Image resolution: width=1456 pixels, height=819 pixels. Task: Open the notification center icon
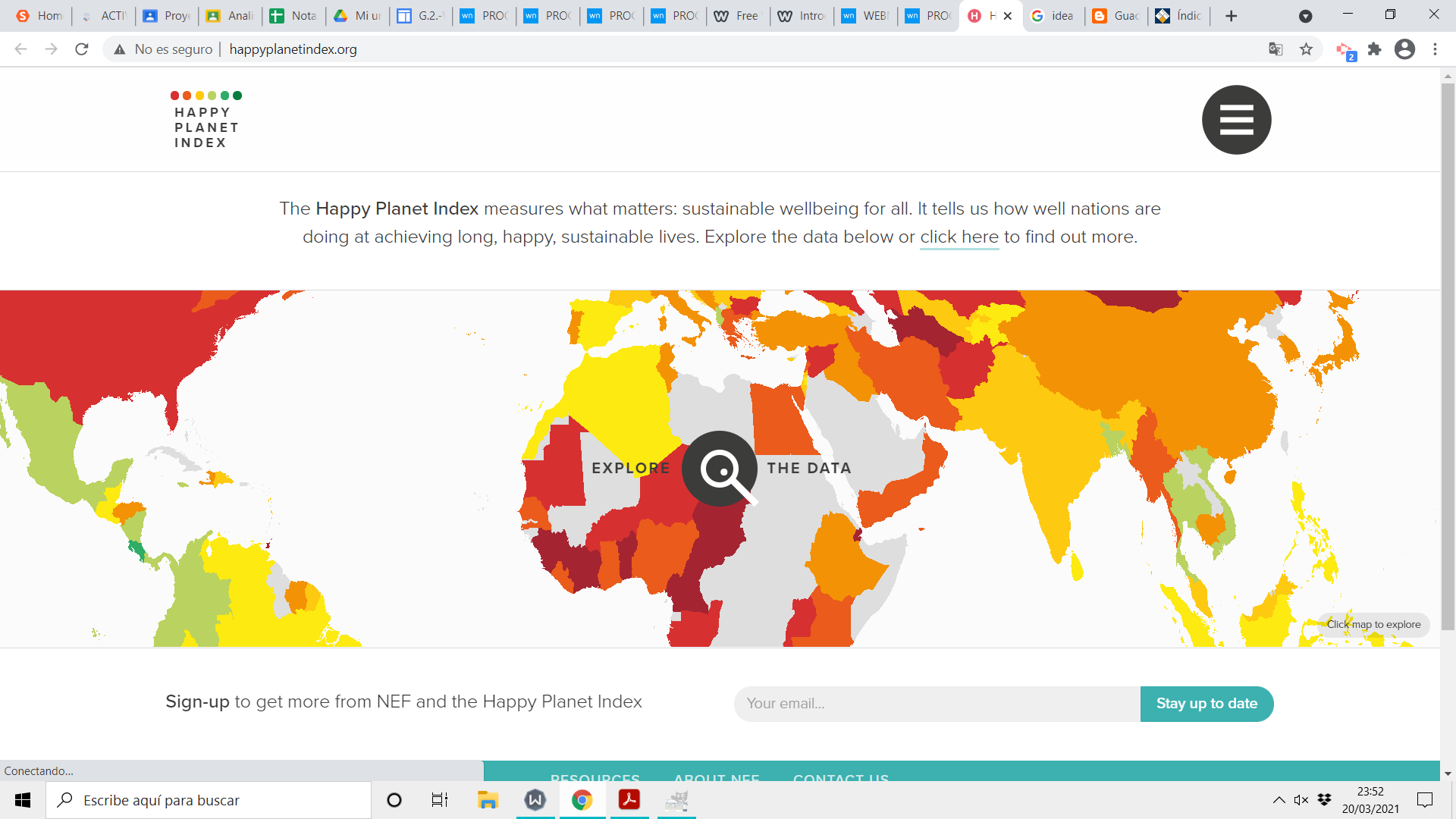[1425, 800]
